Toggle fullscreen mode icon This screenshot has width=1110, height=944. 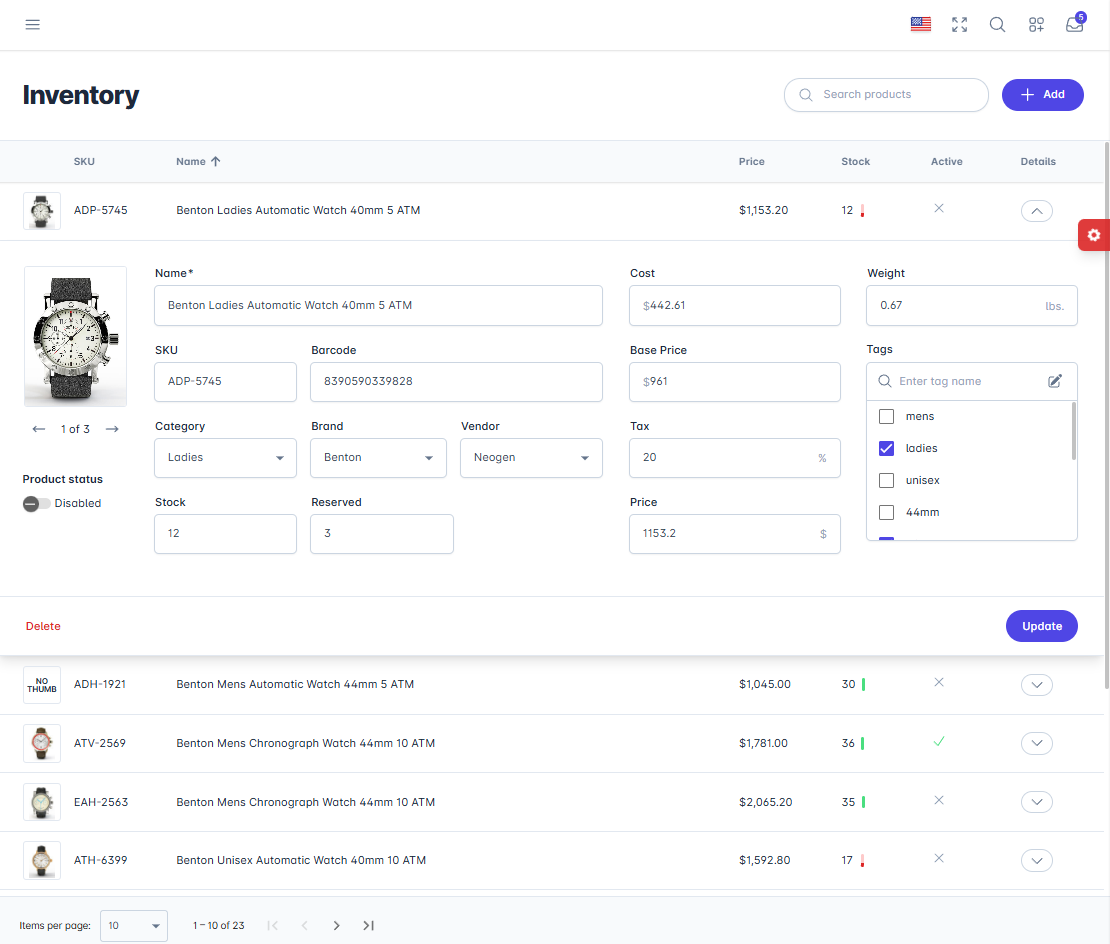click(x=960, y=25)
